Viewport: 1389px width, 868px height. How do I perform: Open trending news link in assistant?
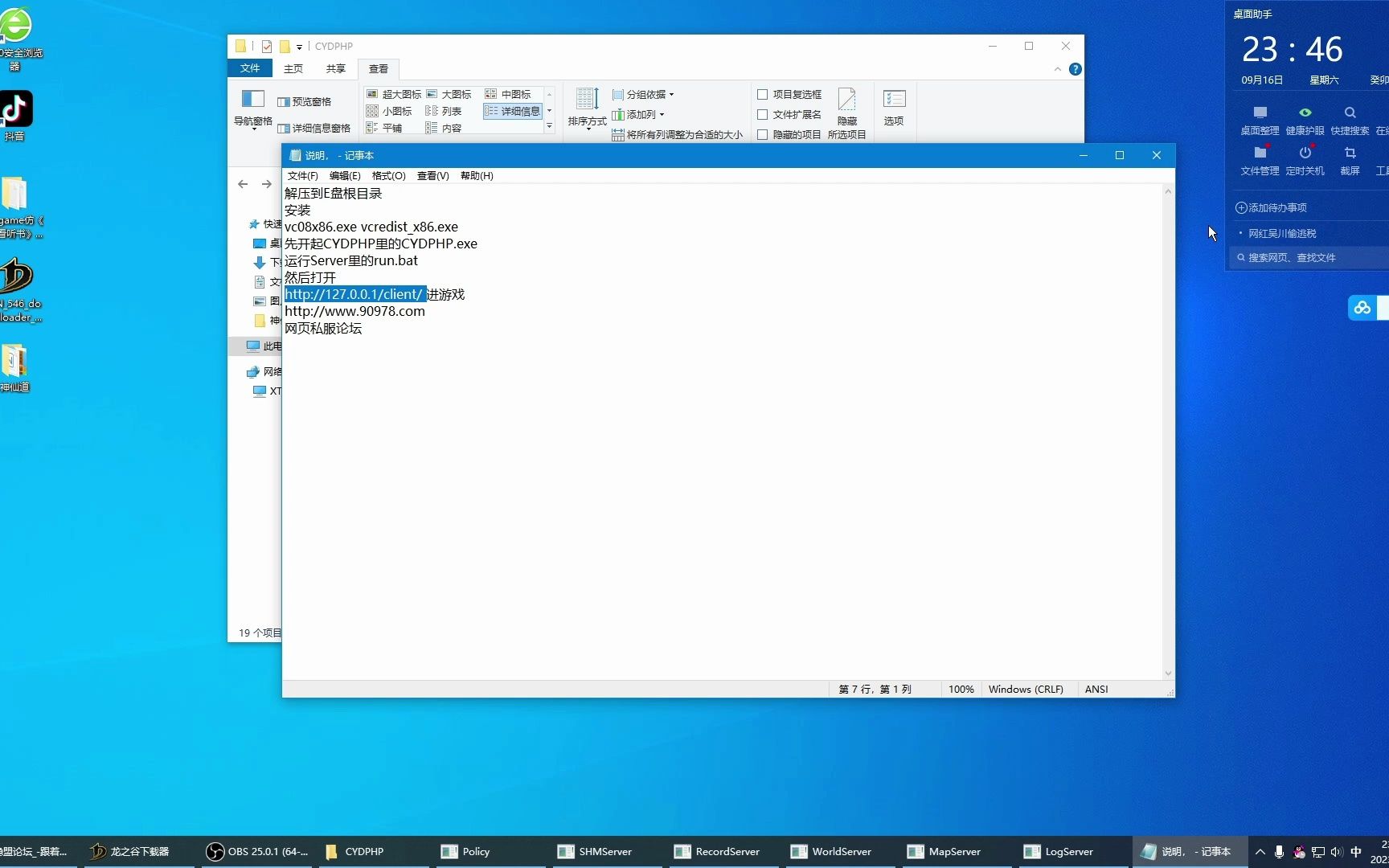pyautogui.click(x=1282, y=233)
